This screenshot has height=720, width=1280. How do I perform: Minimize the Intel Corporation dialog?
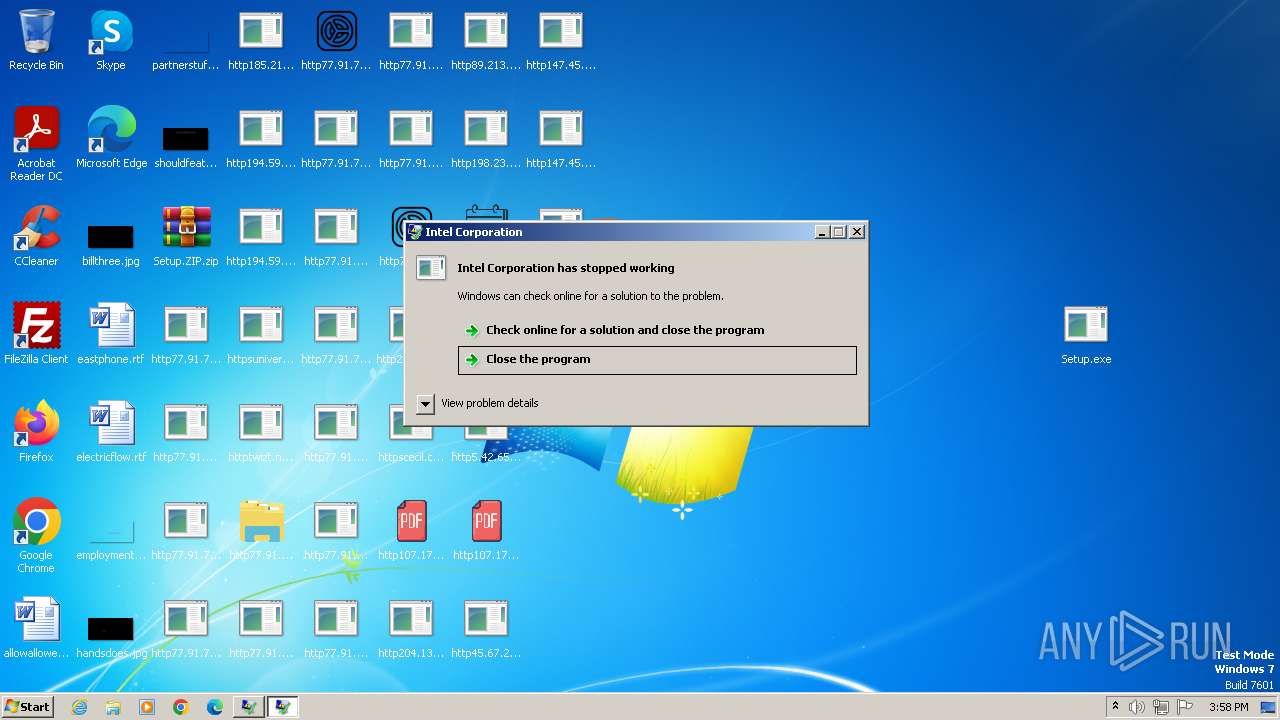point(822,232)
